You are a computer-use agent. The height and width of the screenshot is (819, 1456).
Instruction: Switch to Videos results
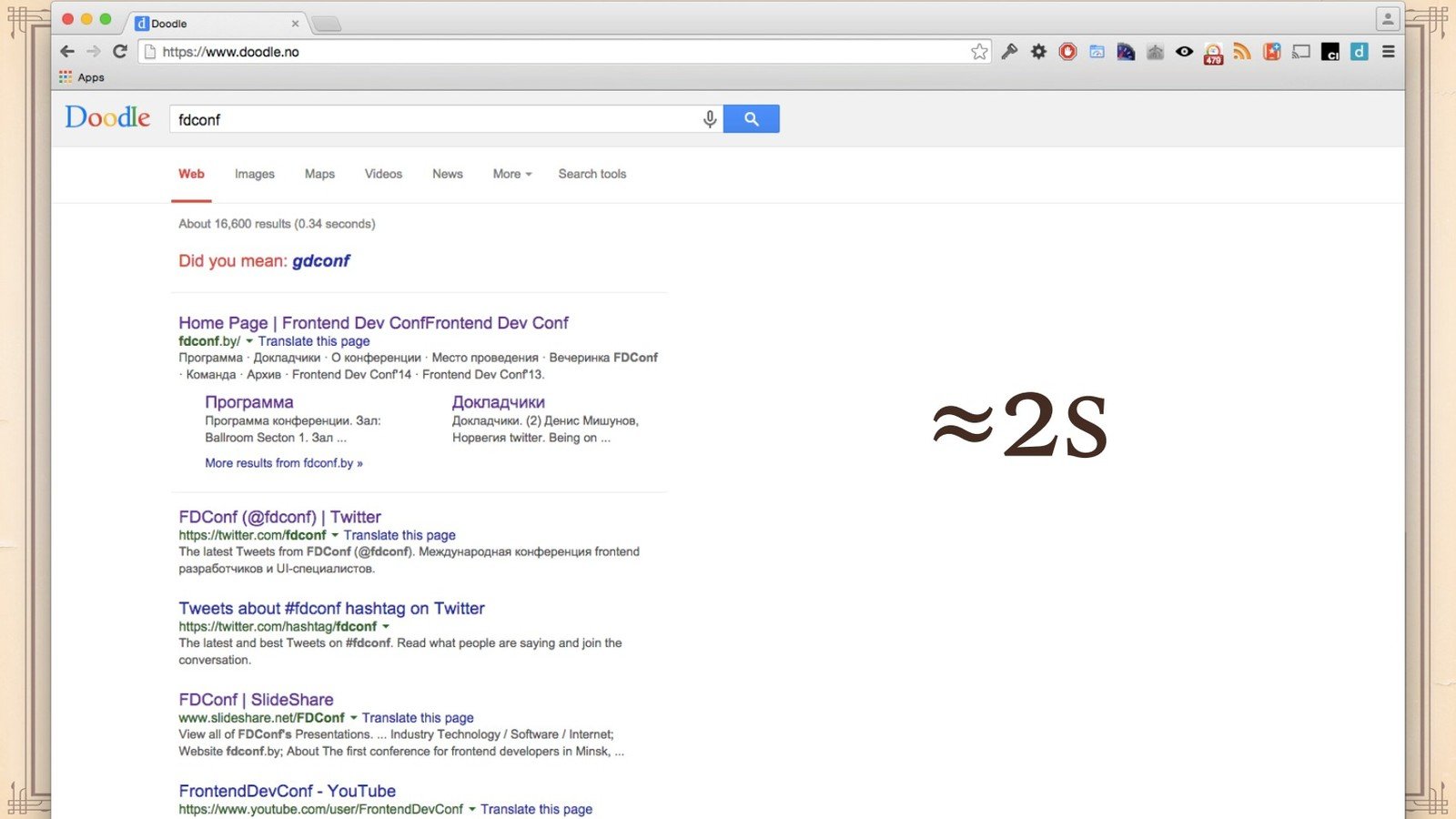tap(383, 174)
